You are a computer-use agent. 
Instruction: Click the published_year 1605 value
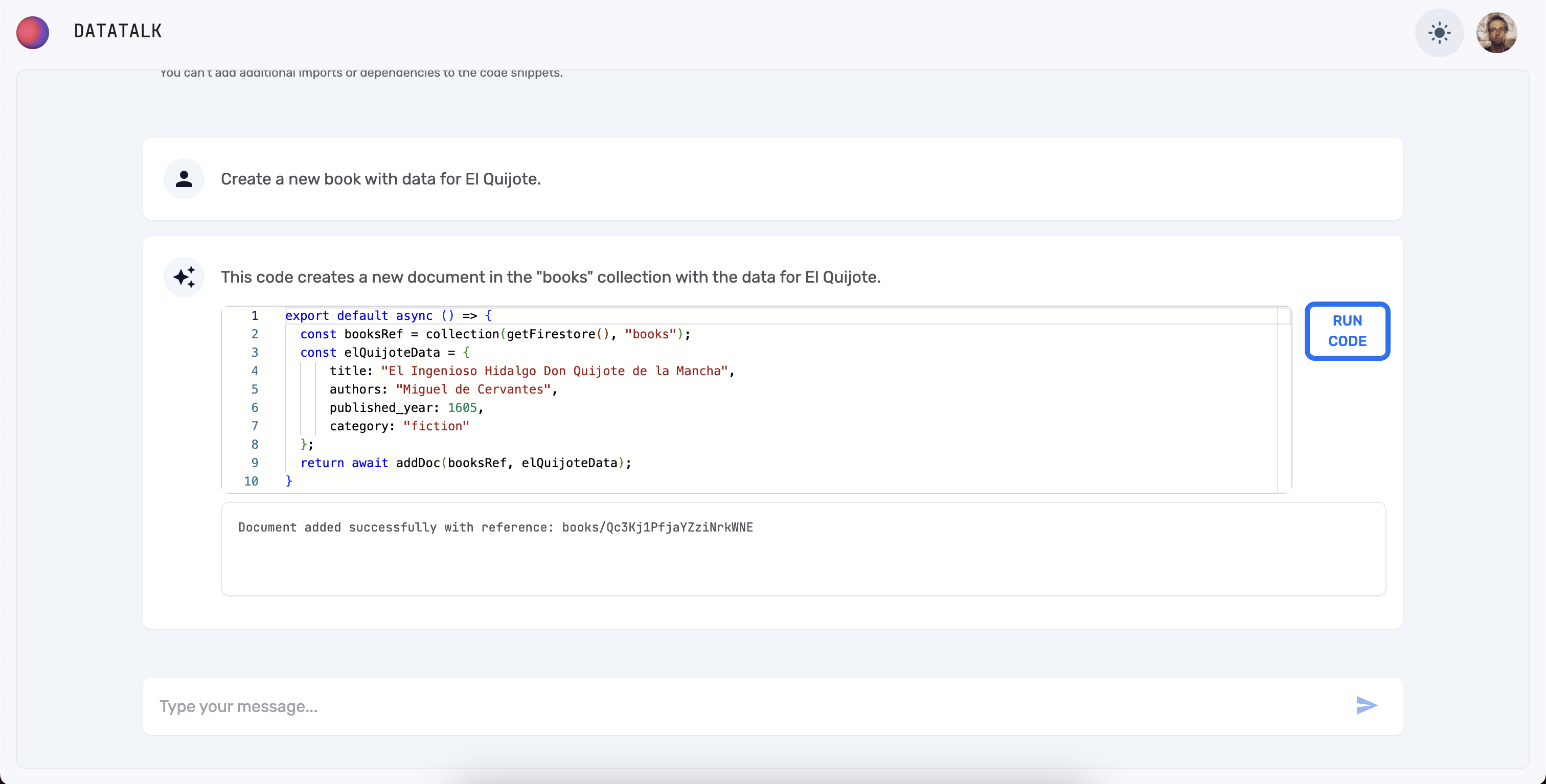(x=462, y=408)
